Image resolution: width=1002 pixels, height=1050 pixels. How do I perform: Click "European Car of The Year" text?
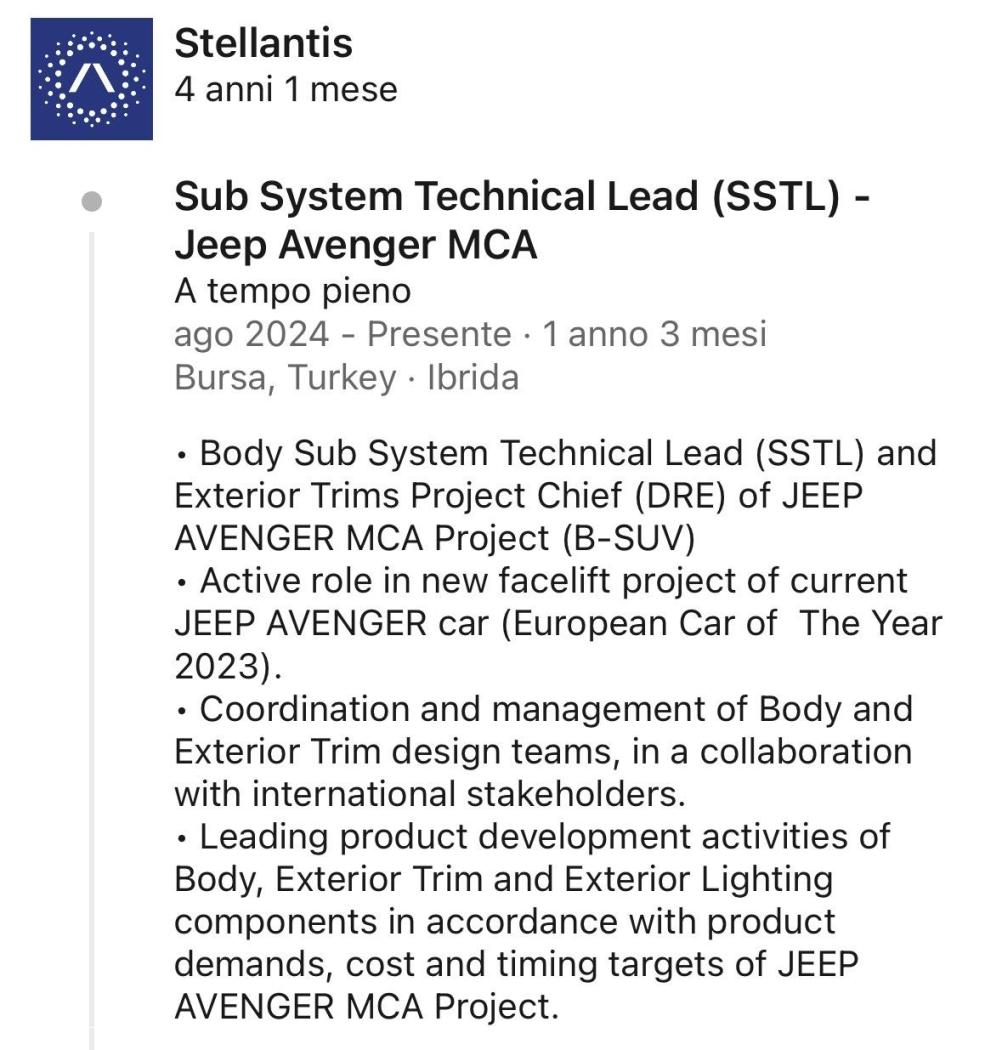(720, 622)
